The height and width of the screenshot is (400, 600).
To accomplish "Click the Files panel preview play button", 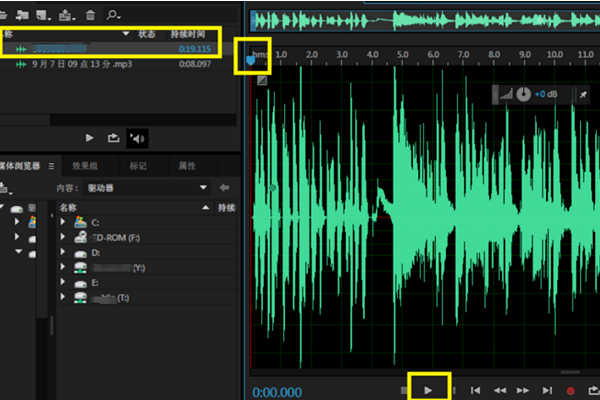I will [x=90, y=137].
